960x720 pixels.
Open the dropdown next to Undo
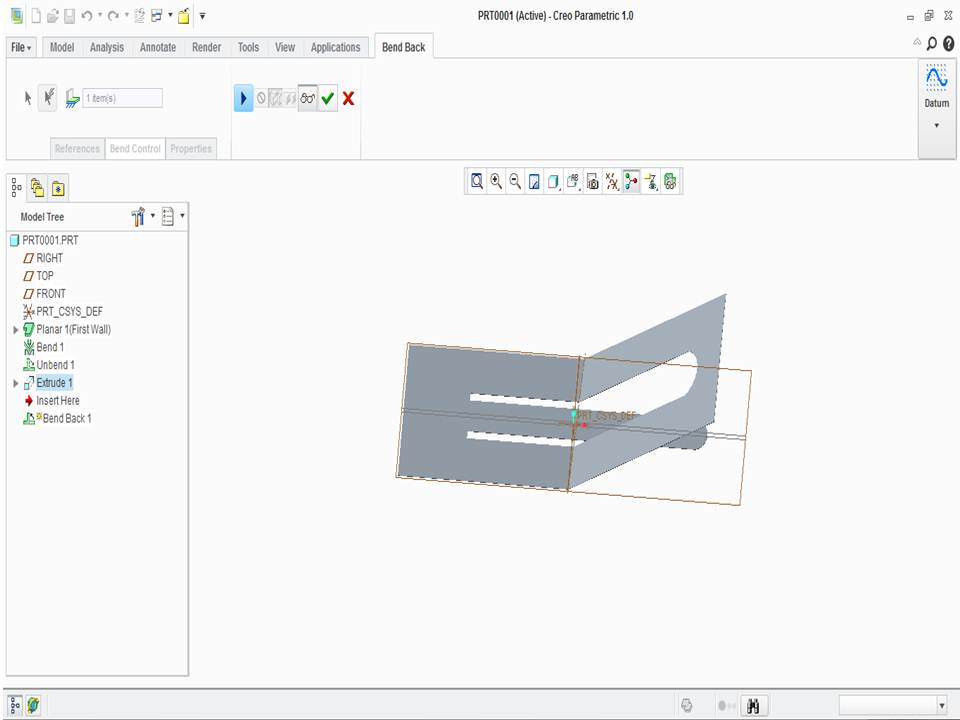pyautogui.click(x=100, y=15)
